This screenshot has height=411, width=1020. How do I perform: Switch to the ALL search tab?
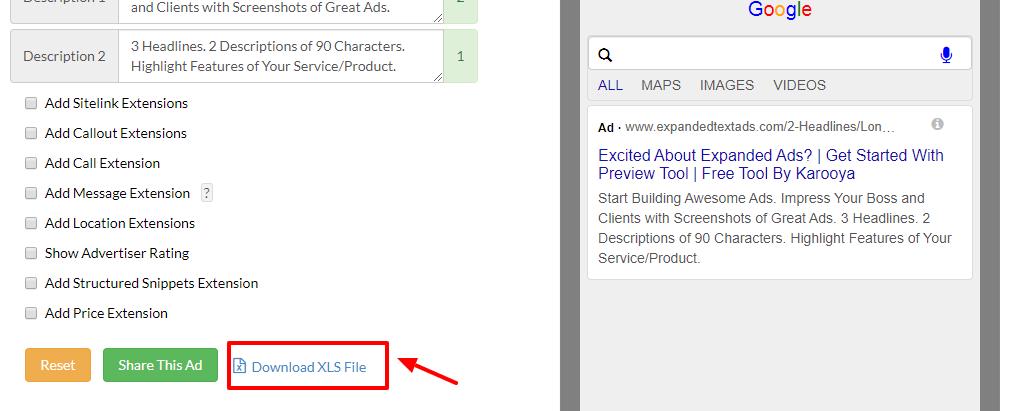610,85
